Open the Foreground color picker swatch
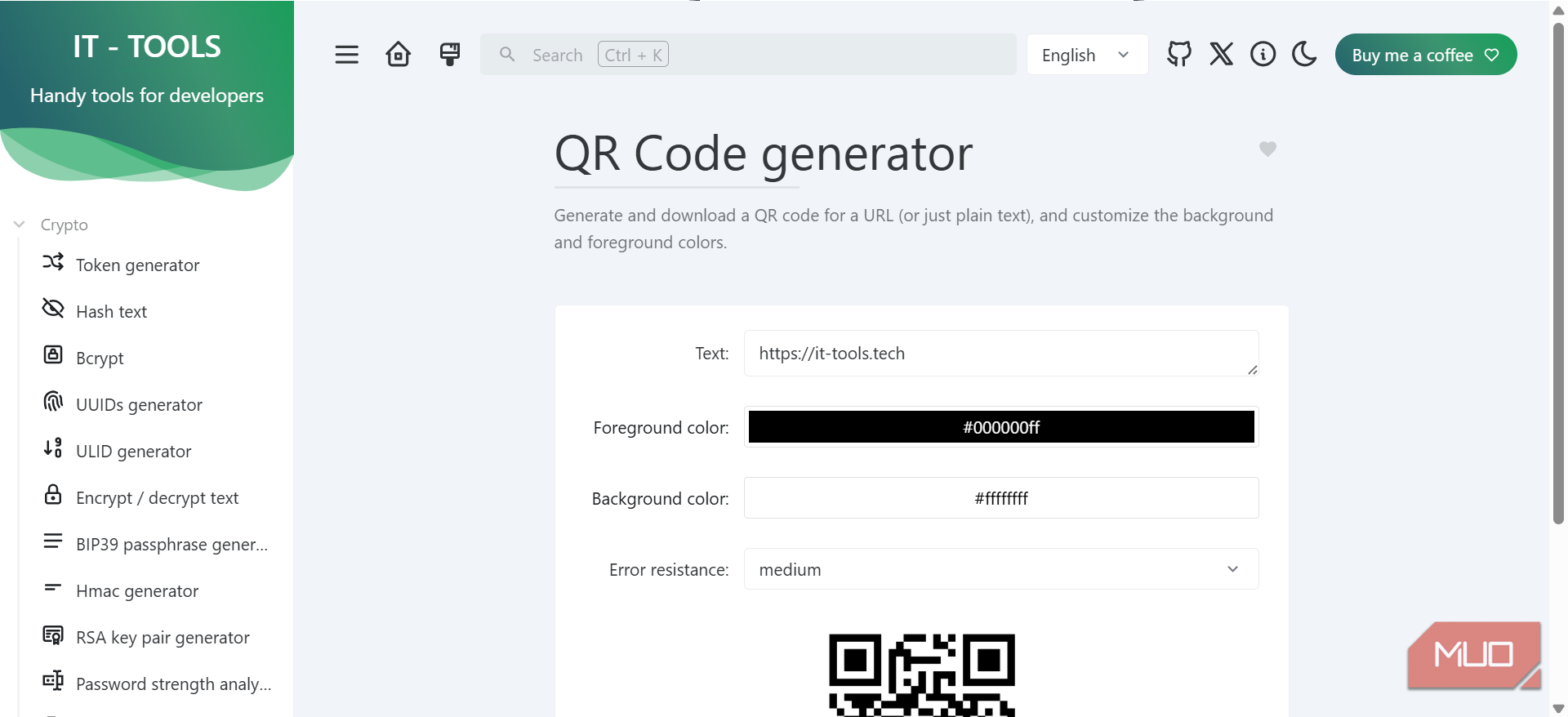Viewport: 1568px width, 717px height. click(1001, 427)
